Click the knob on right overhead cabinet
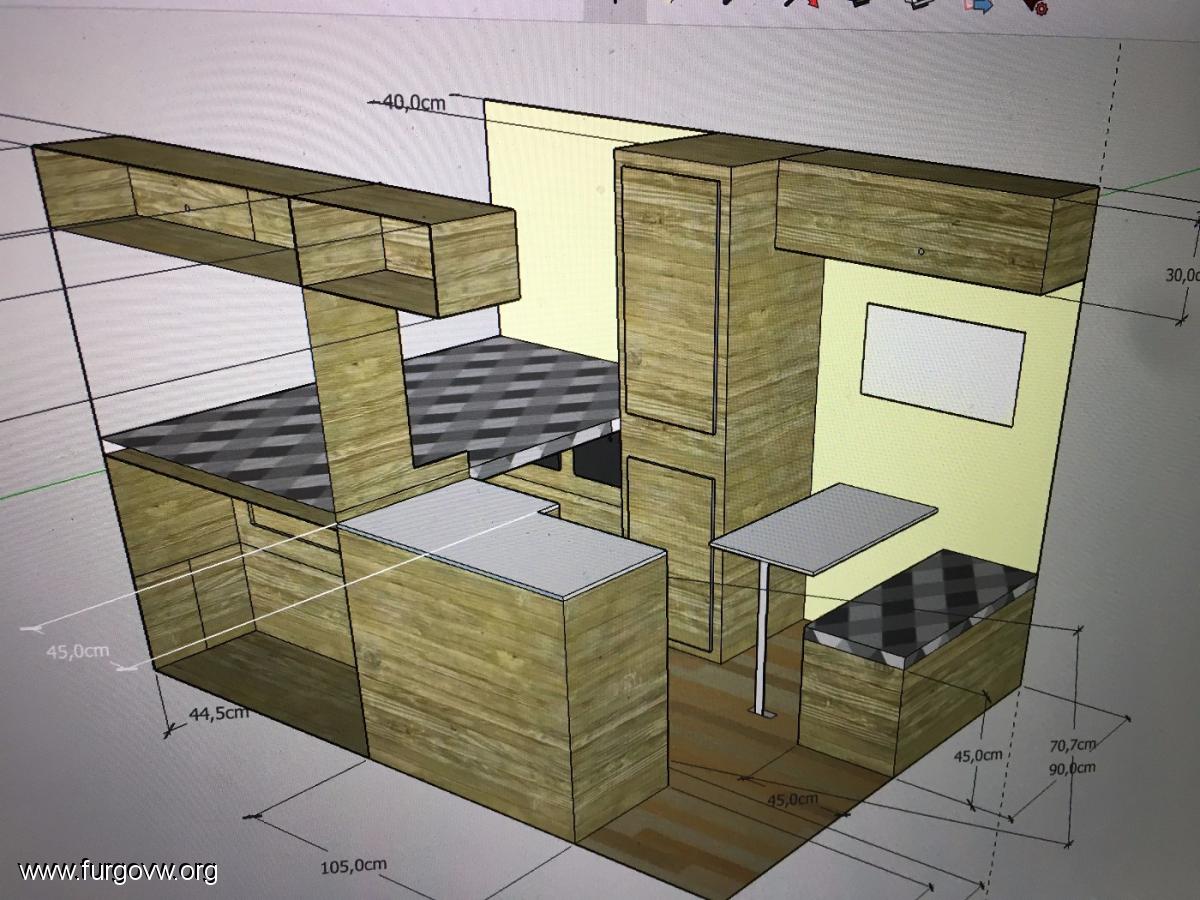Image resolution: width=1200 pixels, height=900 pixels. 921,251
